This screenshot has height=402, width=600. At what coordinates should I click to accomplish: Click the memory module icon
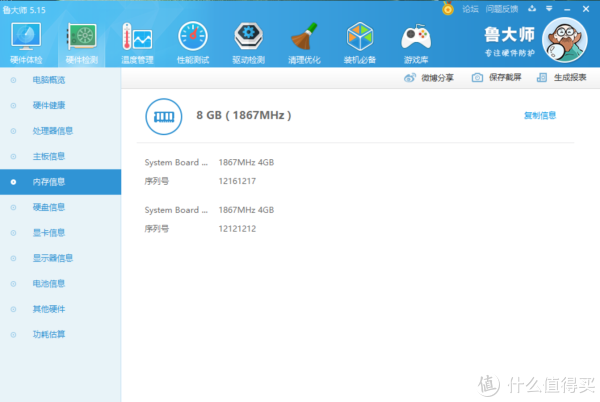(x=164, y=117)
